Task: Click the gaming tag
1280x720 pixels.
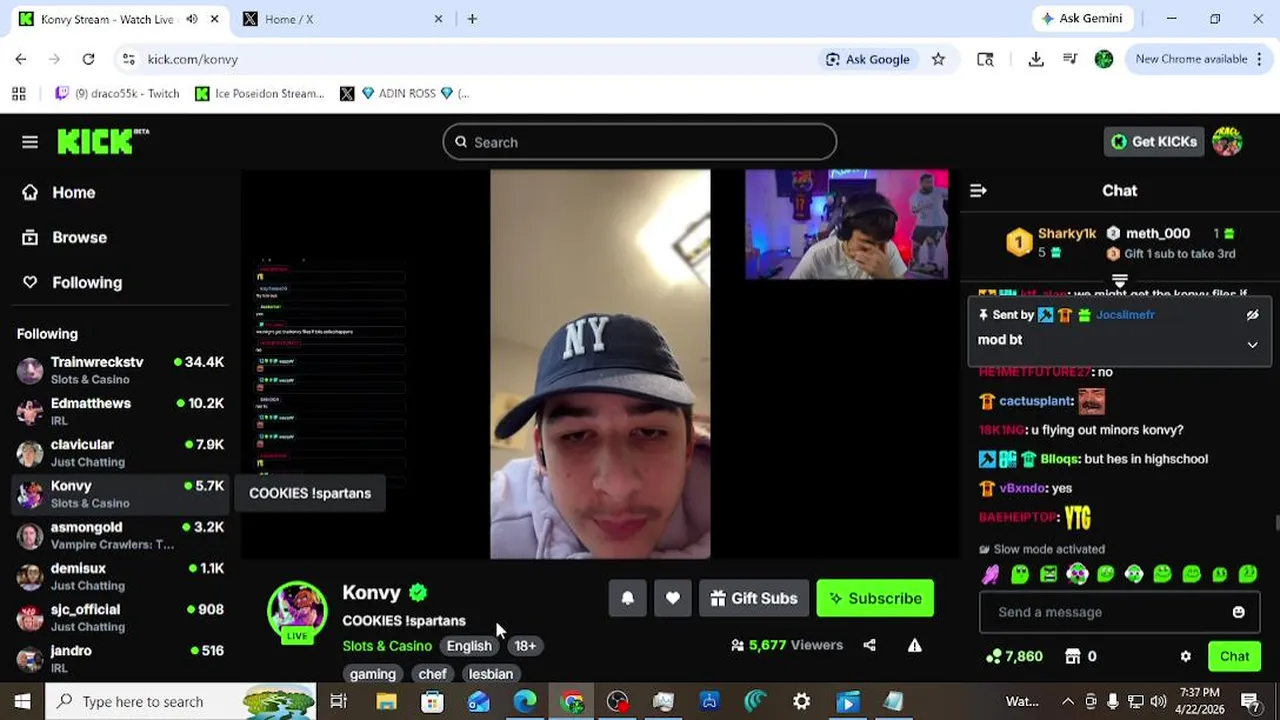Action: 373,674
